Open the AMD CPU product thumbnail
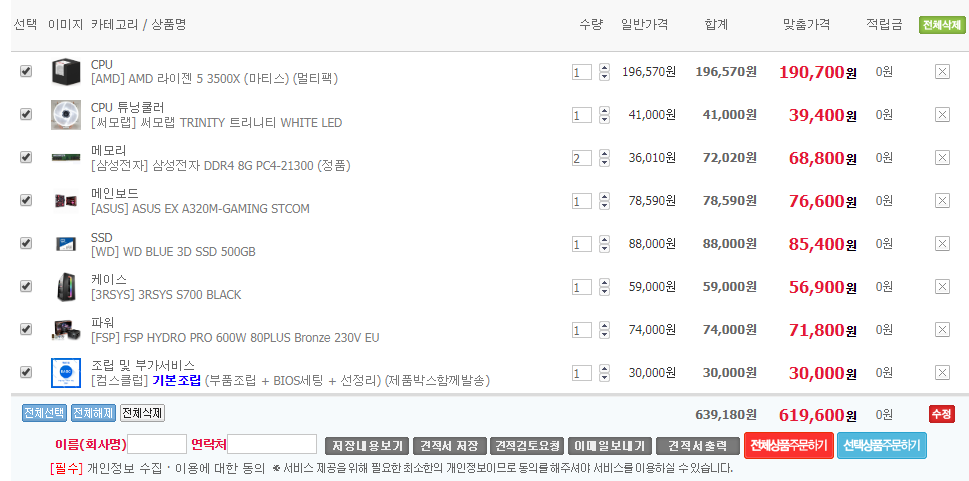Screen dimensions: 969x481 (x=66, y=72)
